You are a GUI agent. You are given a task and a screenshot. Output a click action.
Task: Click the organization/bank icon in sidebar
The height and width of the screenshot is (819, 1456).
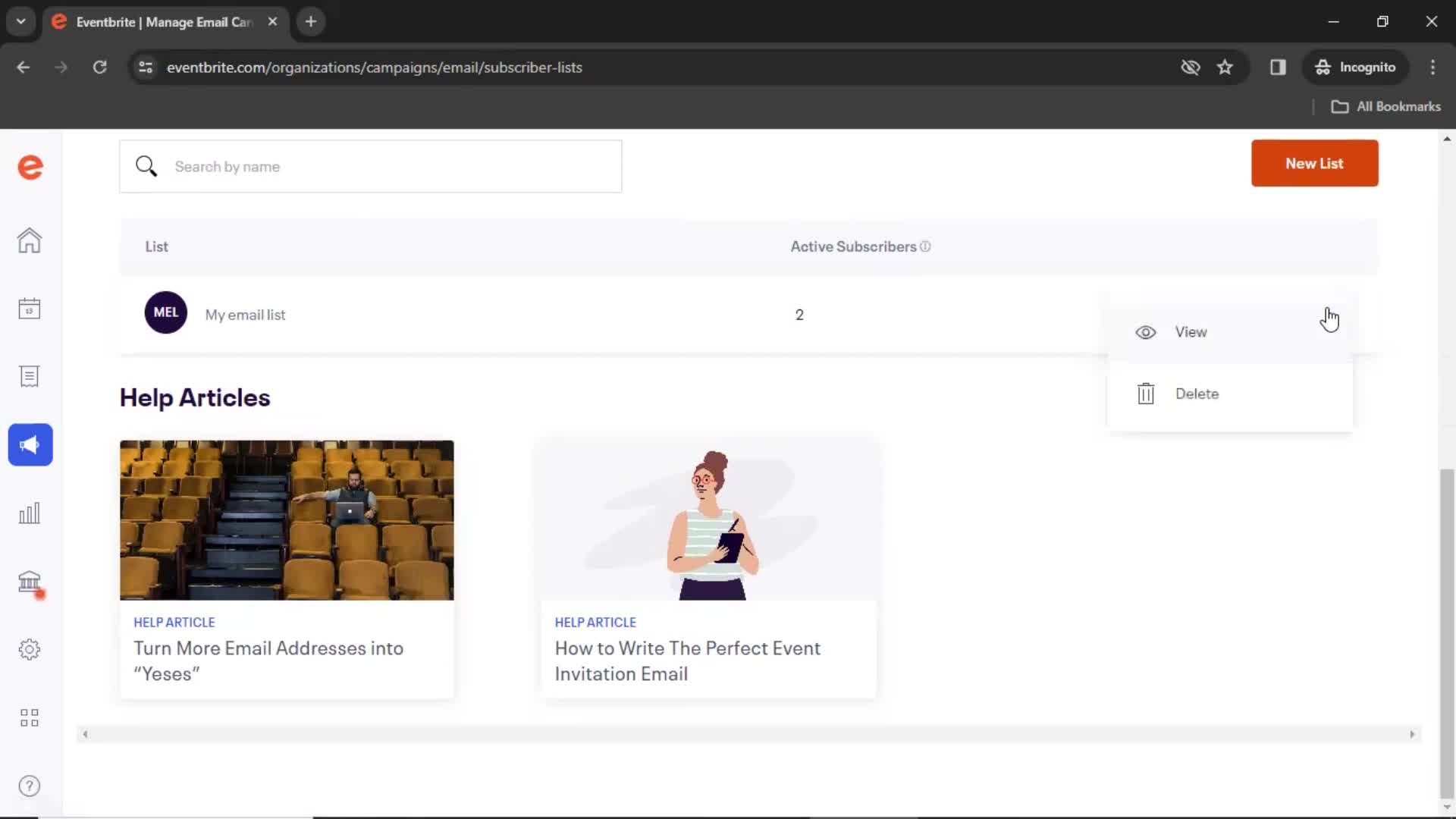click(29, 582)
